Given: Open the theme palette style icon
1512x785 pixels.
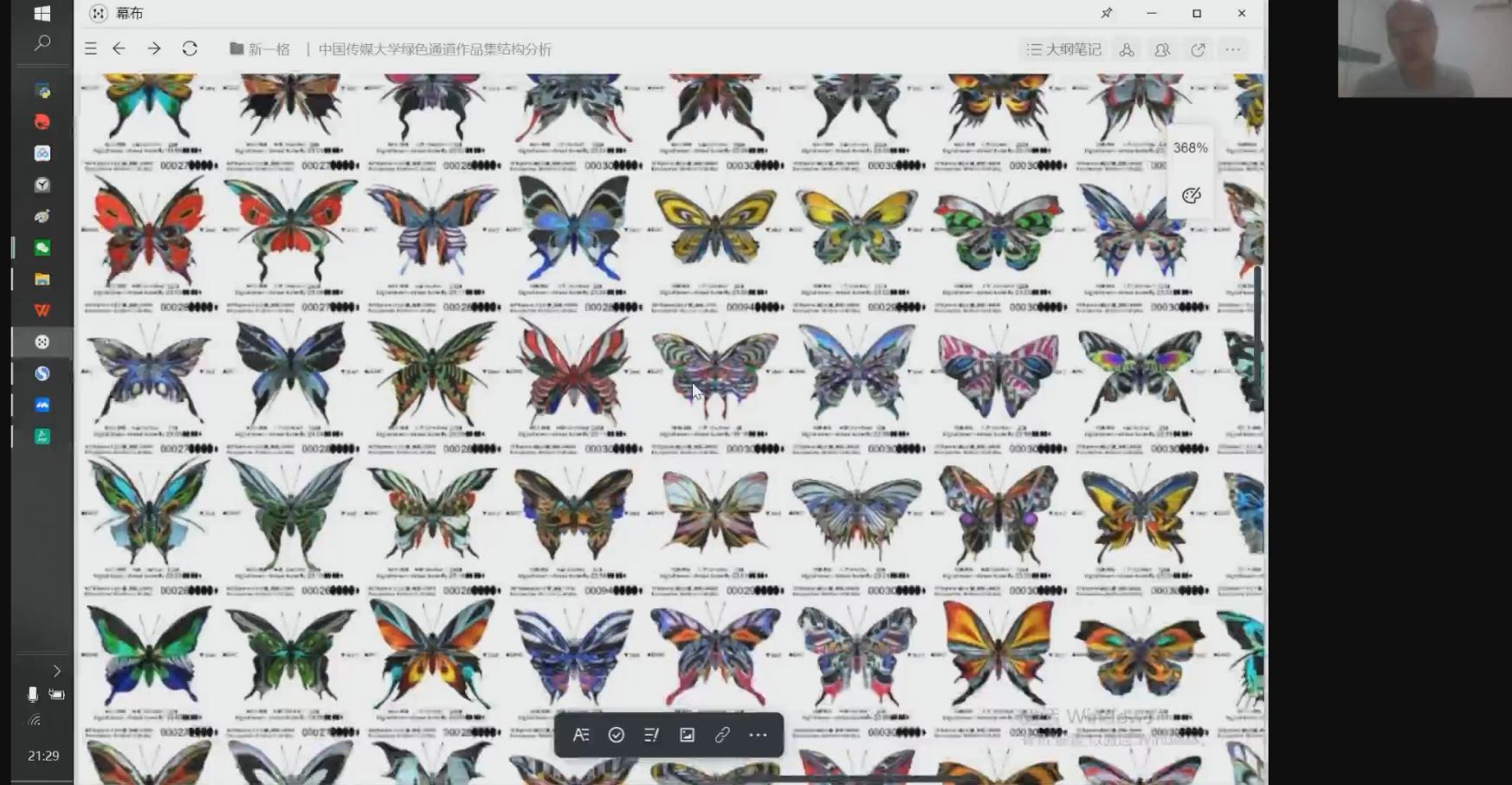Looking at the screenshot, I should 1192,196.
